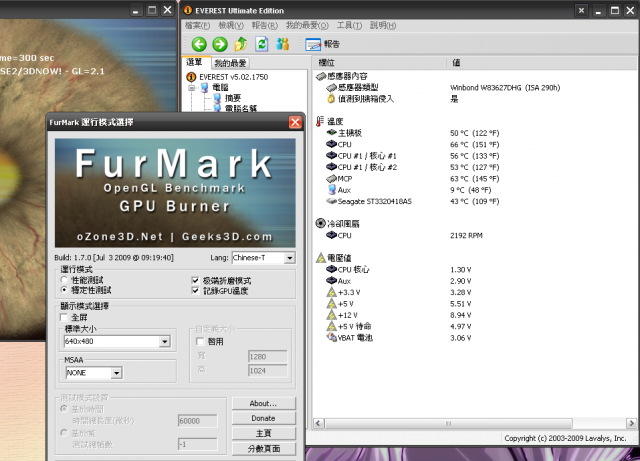Screen dimensions: 640x461
Task: Switch to the 選單 tab
Action: tap(196, 62)
